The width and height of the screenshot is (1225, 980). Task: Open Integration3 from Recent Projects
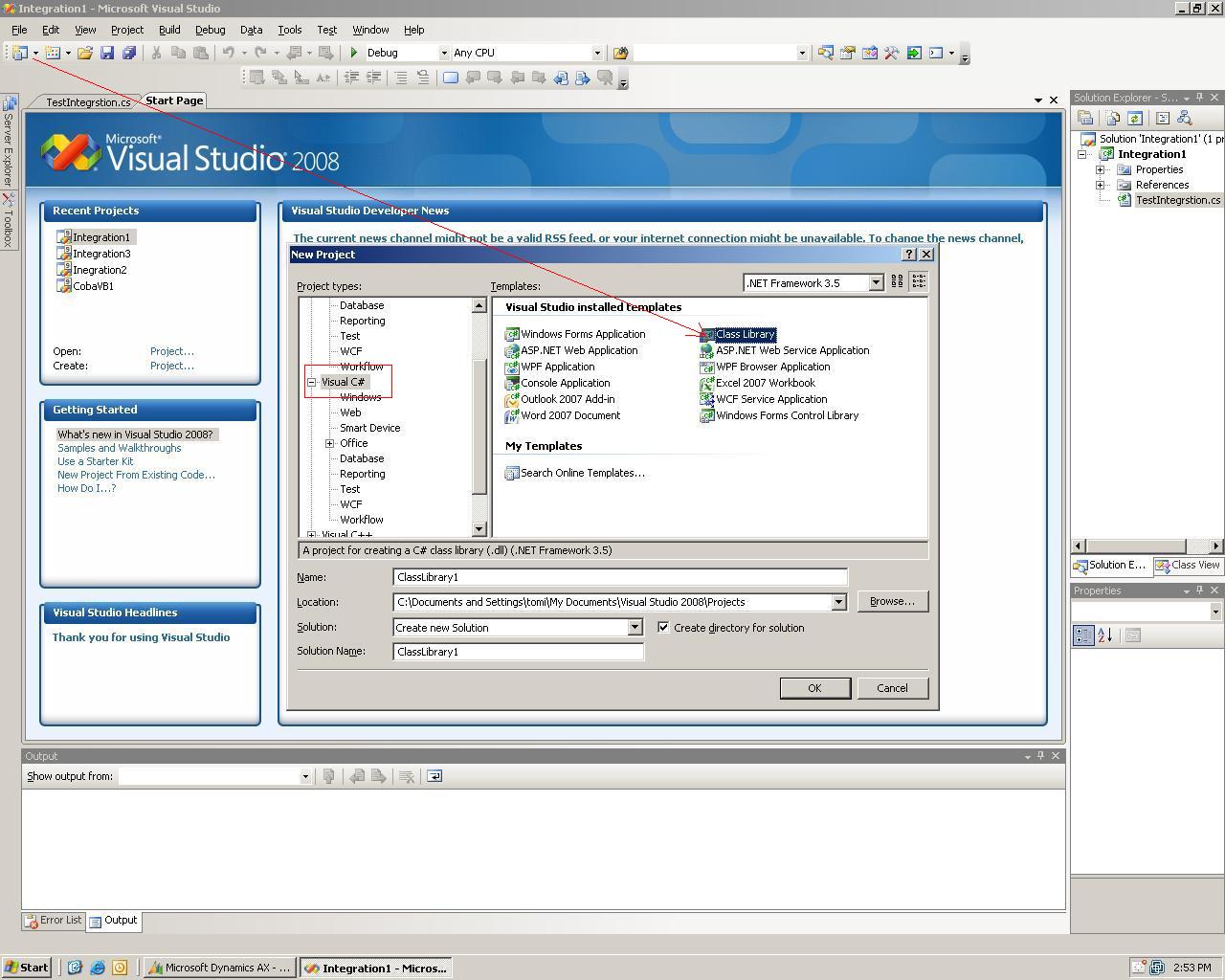[x=94, y=254]
